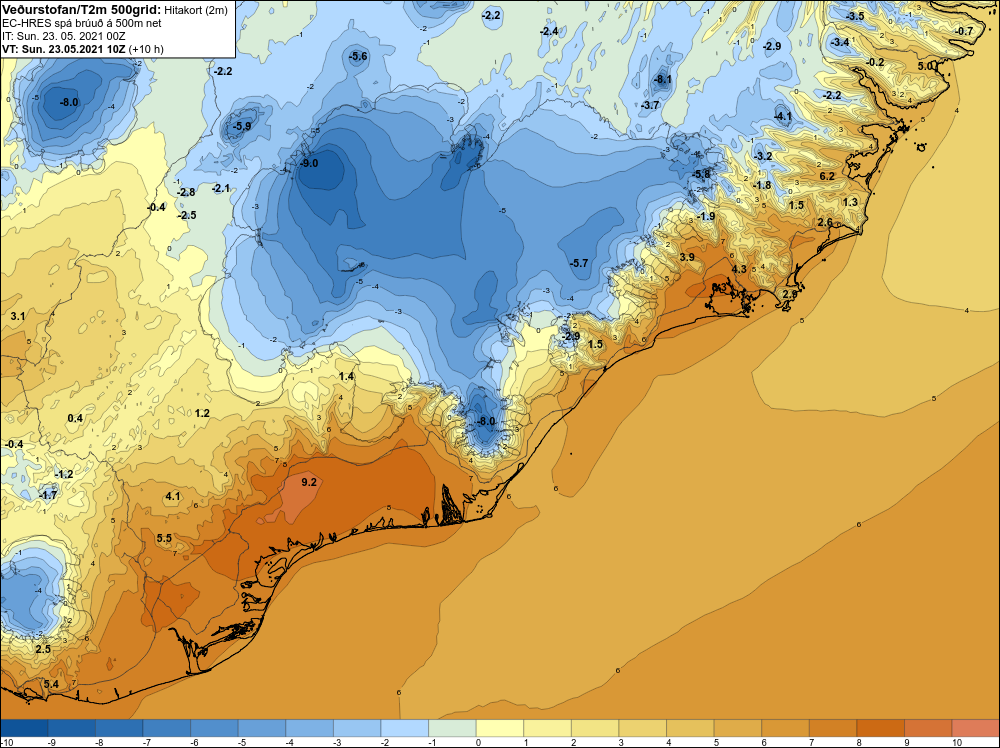1000x748 pixels.
Task: Click the legend tick label '-10'
Action: (x=6, y=743)
